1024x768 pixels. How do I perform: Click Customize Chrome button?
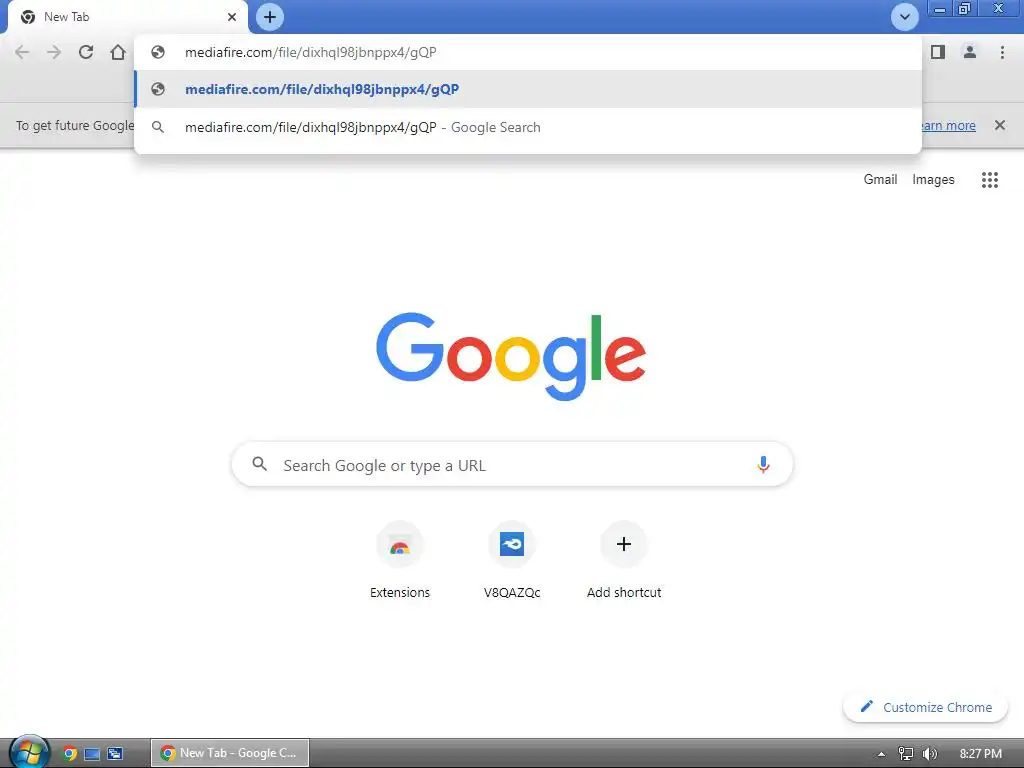(925, 707)
